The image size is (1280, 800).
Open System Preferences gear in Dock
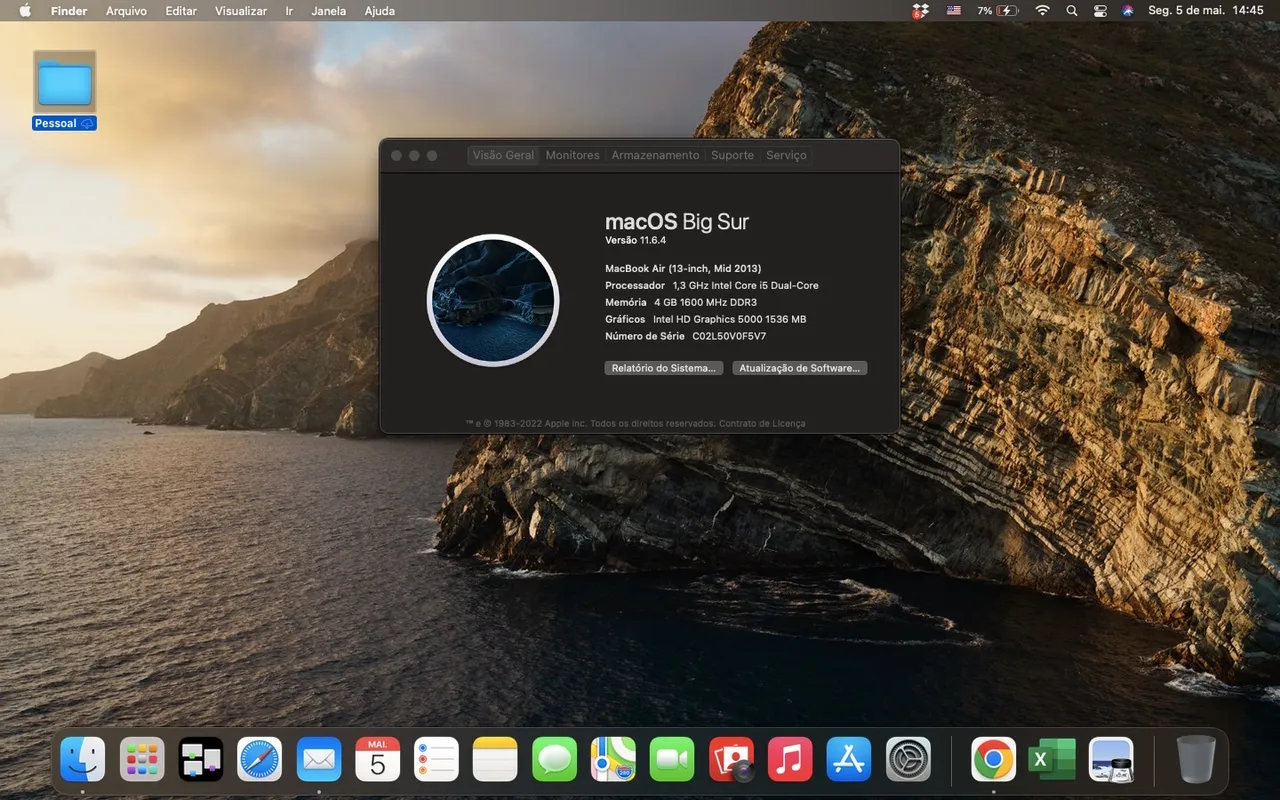tap(908, 759)
